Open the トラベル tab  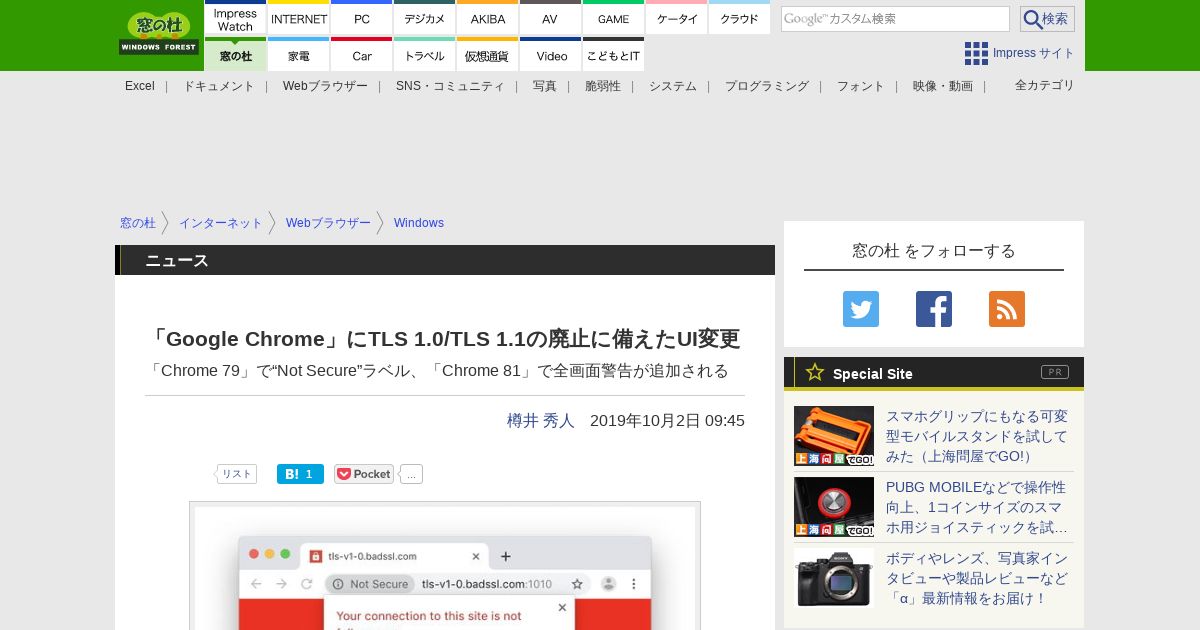pos(425,55)
